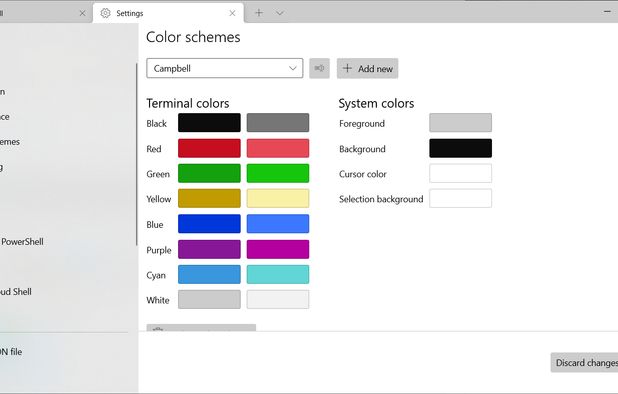
Task: Select the pale bright Yellow swatch
Action: tap(278, 198)
